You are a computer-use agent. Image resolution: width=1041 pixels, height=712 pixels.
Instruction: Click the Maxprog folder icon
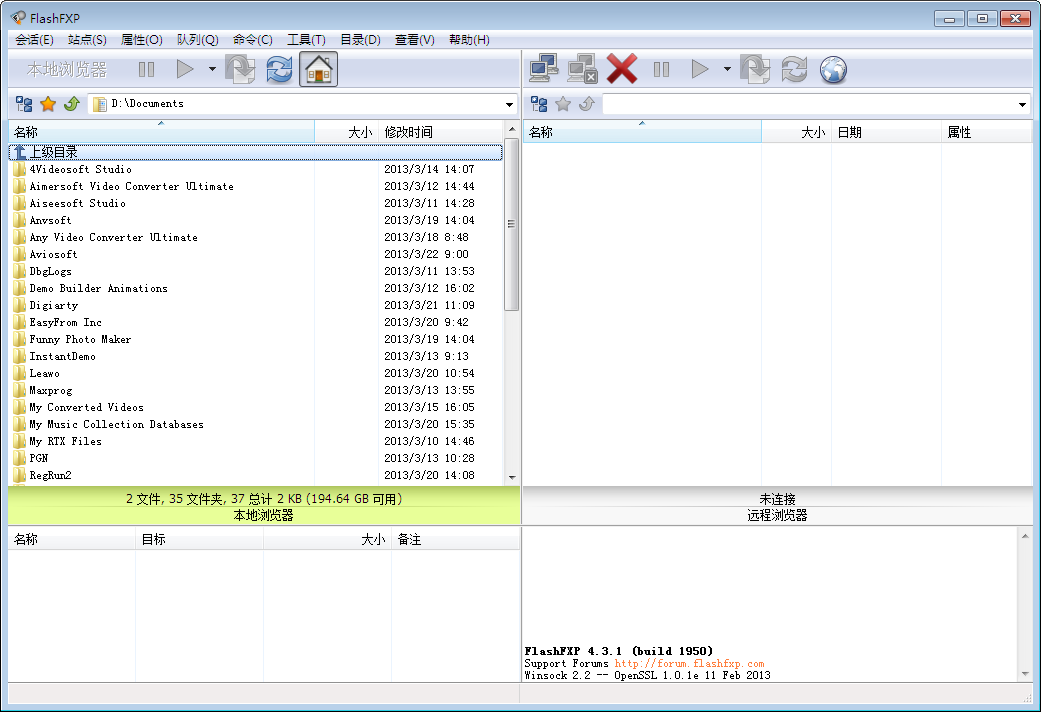pos(19,391)
